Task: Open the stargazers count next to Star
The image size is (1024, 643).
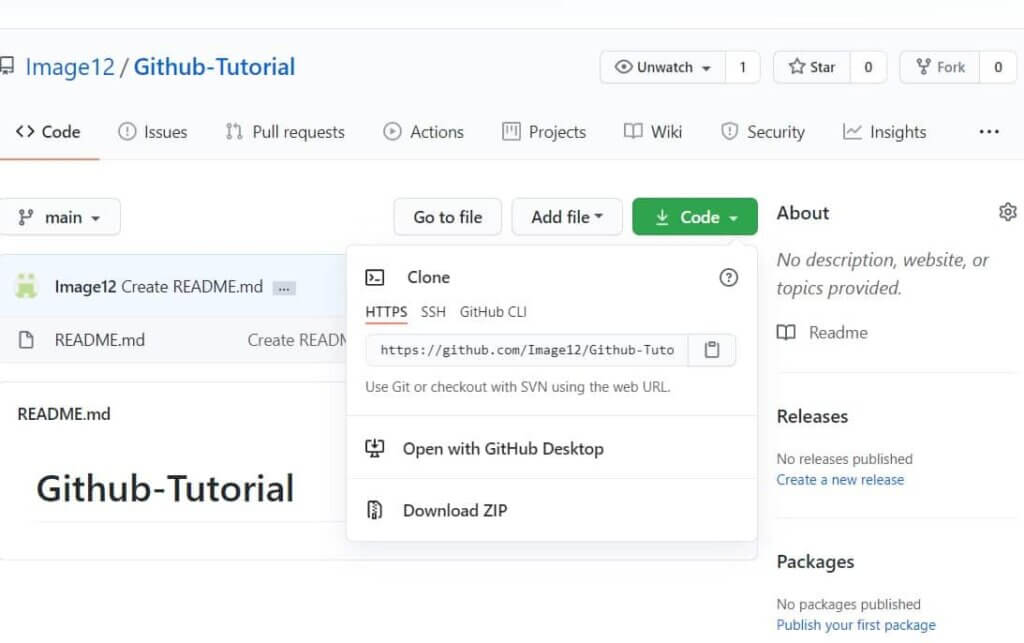Action: point(868,67)
